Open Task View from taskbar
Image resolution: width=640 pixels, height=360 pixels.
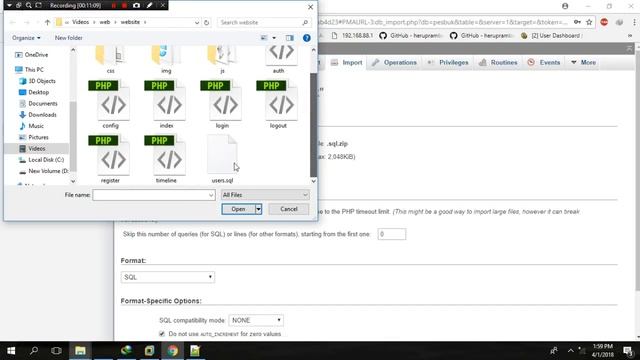[56, 351]
